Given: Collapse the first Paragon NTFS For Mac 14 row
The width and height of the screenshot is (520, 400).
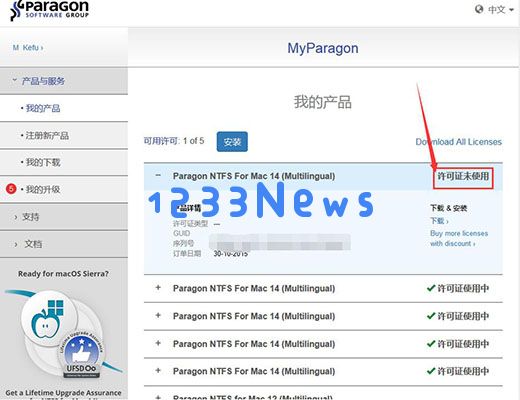Looking at the screenshot, I should (x=158, y=175).
